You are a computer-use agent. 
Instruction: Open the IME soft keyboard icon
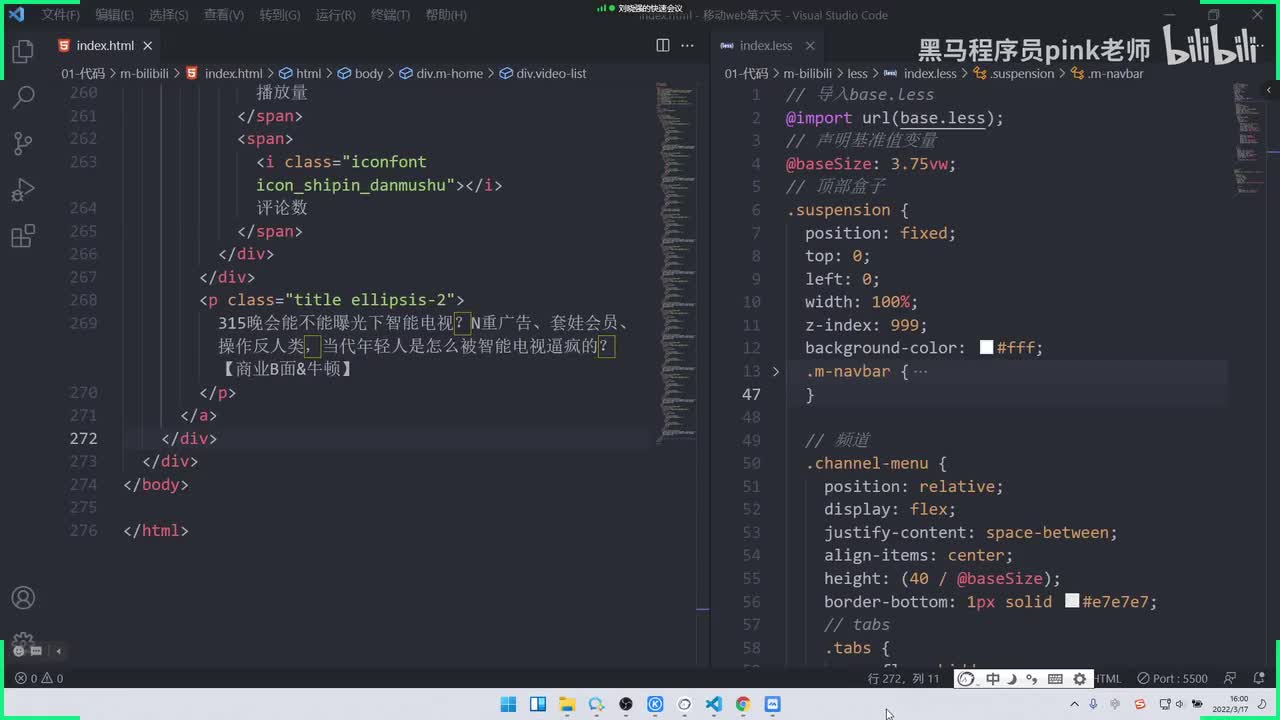pyautogui.click(x=1055, y=679)
